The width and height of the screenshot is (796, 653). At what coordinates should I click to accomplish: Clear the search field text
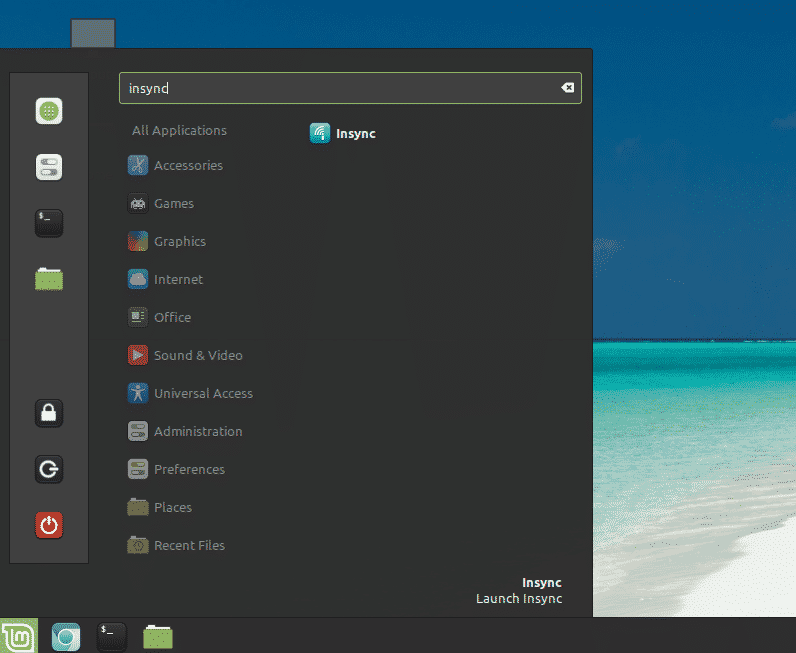(x=567, y=88)
